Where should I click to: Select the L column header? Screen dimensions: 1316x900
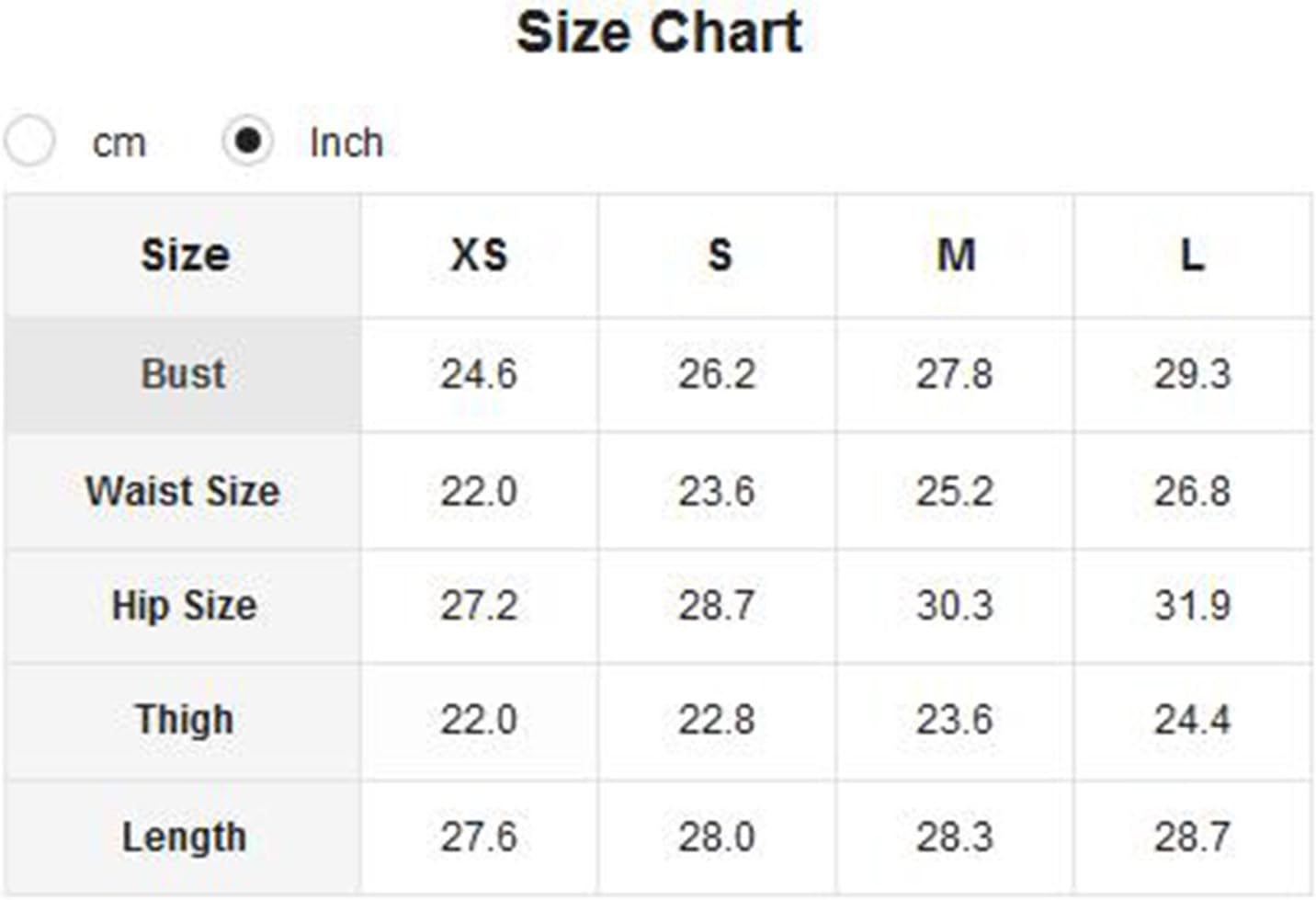[1193, 256]
